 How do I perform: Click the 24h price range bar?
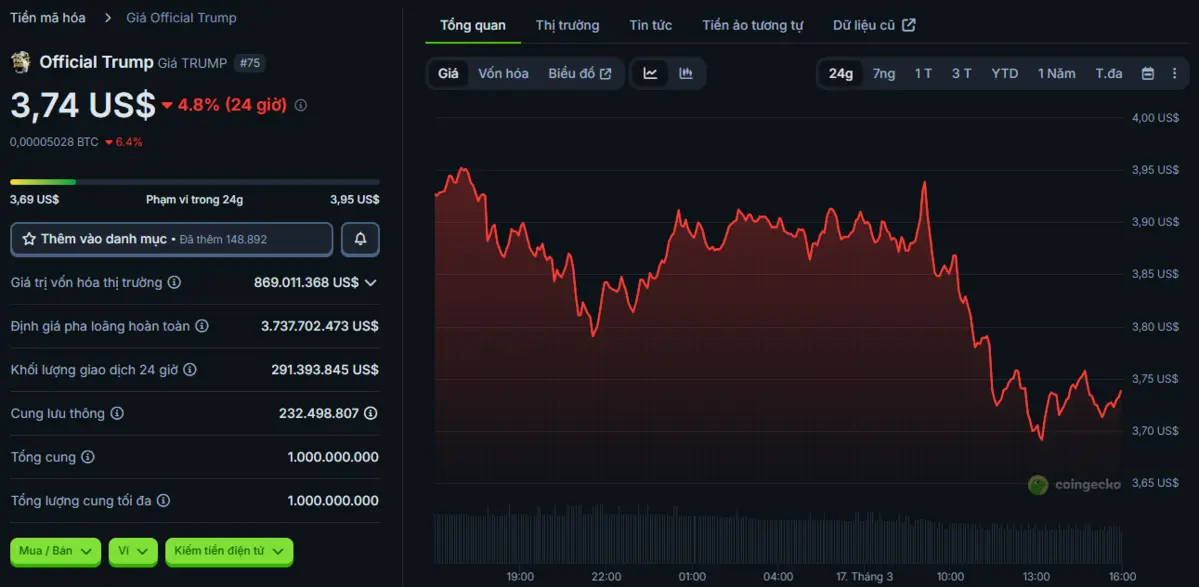click(x=194, y=182)
